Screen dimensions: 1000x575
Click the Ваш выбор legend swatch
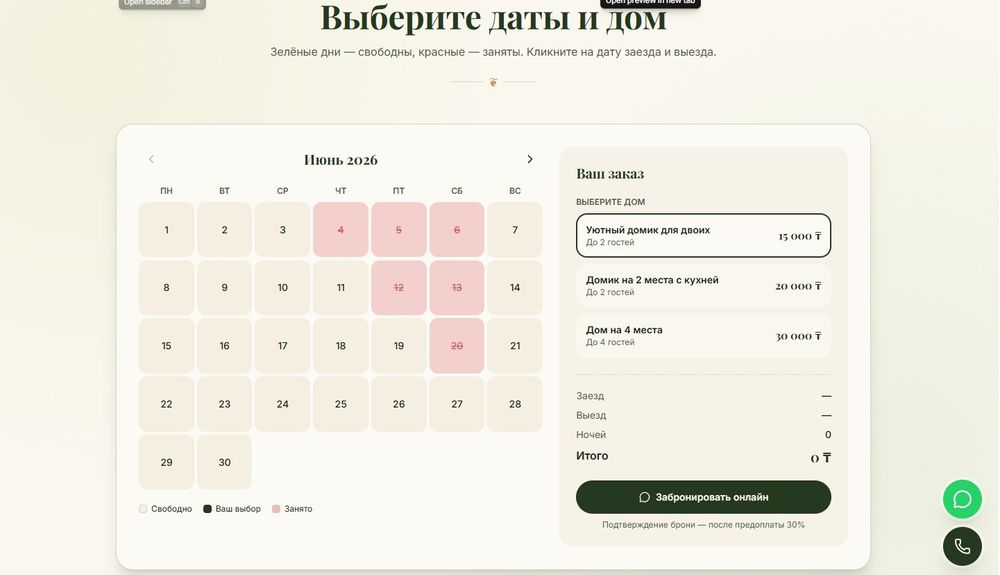(x=207, y=509)
